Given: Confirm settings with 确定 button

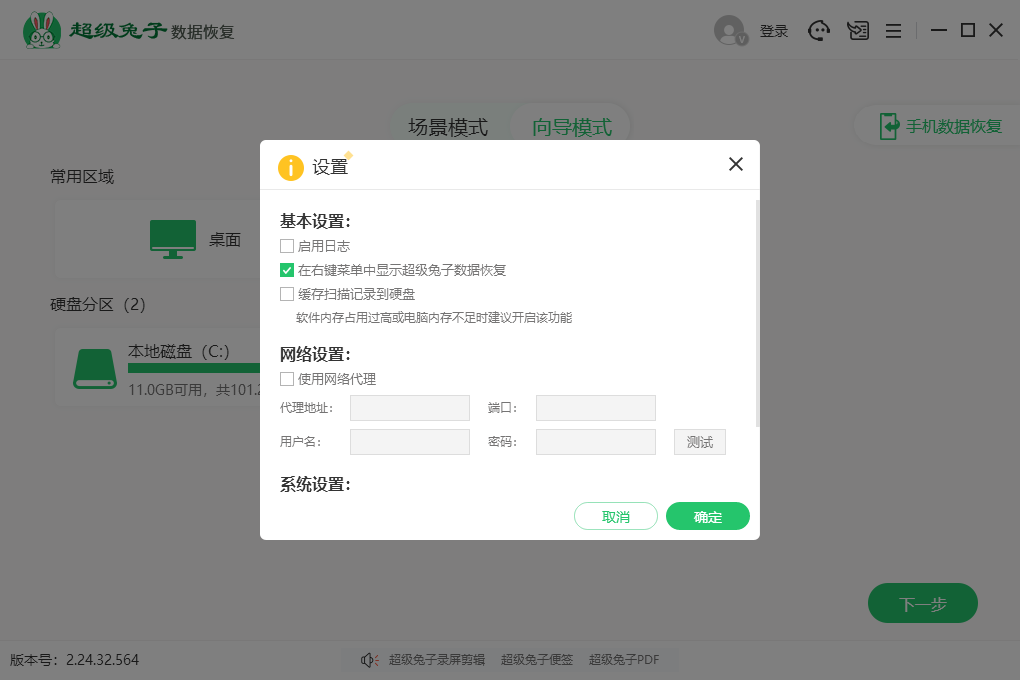Looking at the screenshot, I should (708, 517).
